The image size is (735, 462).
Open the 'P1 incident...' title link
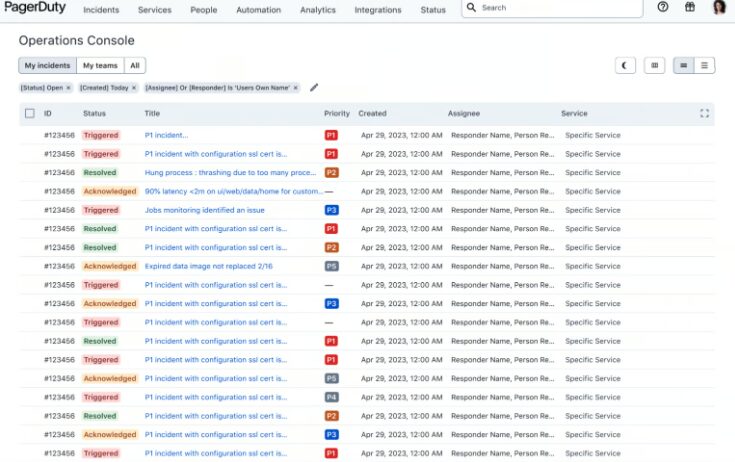tap(166, 135)
